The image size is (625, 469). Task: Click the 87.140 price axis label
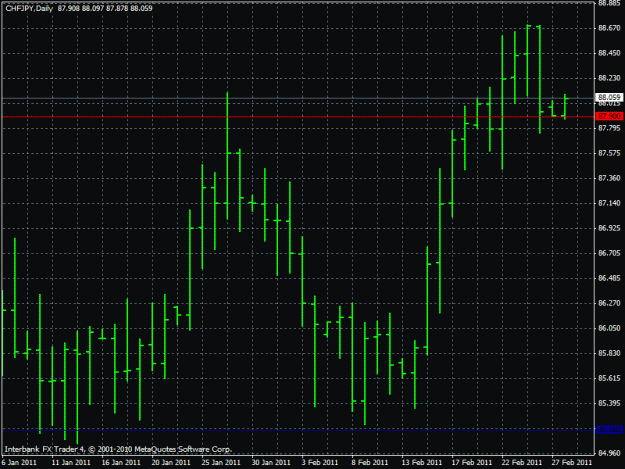609,203
